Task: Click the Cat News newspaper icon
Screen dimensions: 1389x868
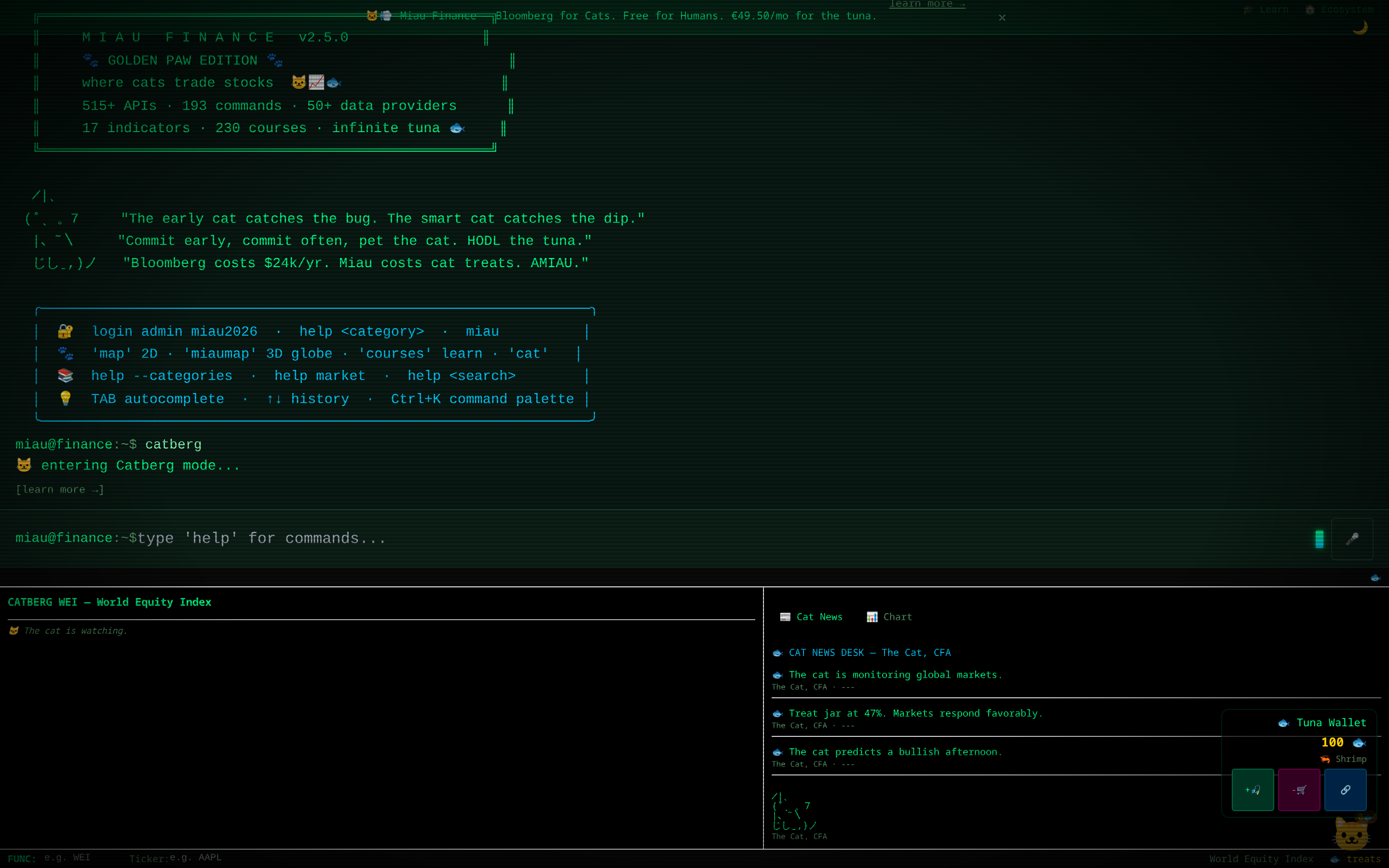Action: click(785, 617)
